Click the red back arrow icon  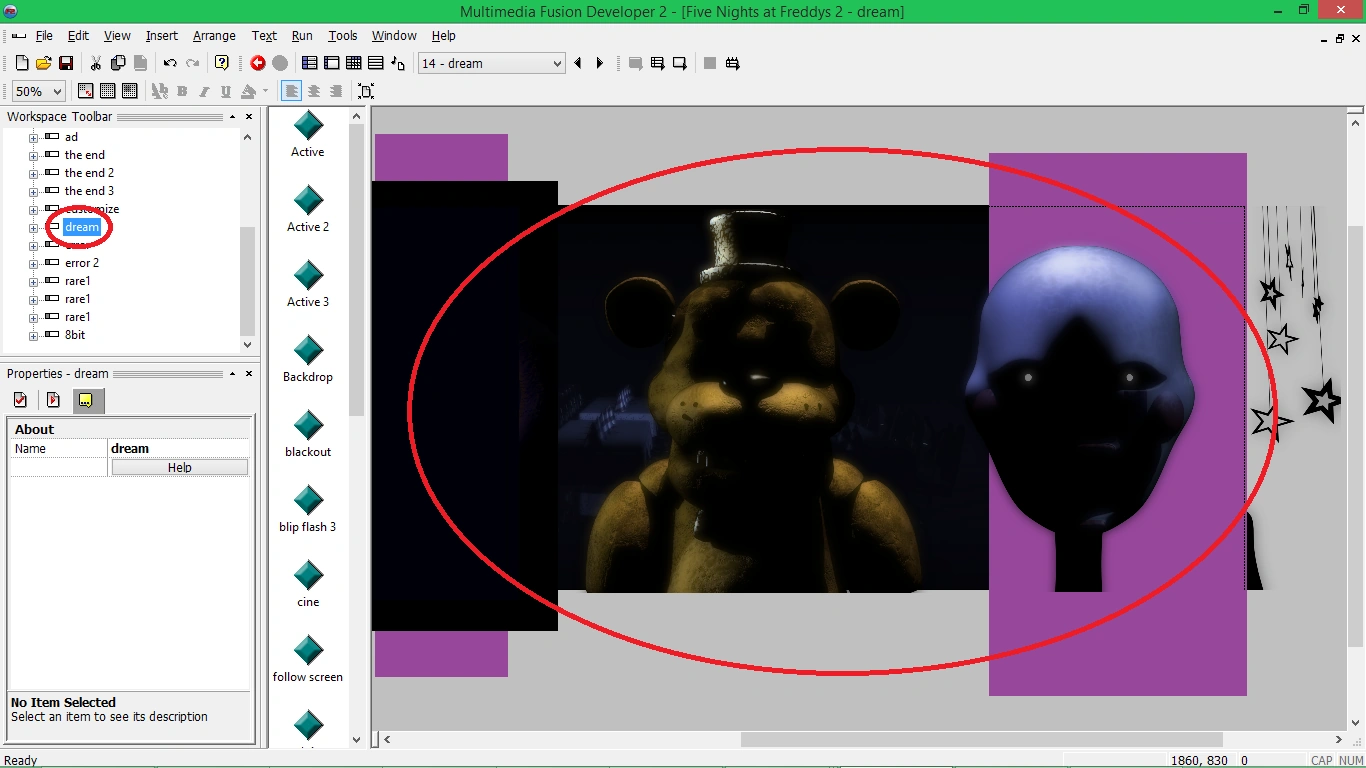click(x=258, y=63)
